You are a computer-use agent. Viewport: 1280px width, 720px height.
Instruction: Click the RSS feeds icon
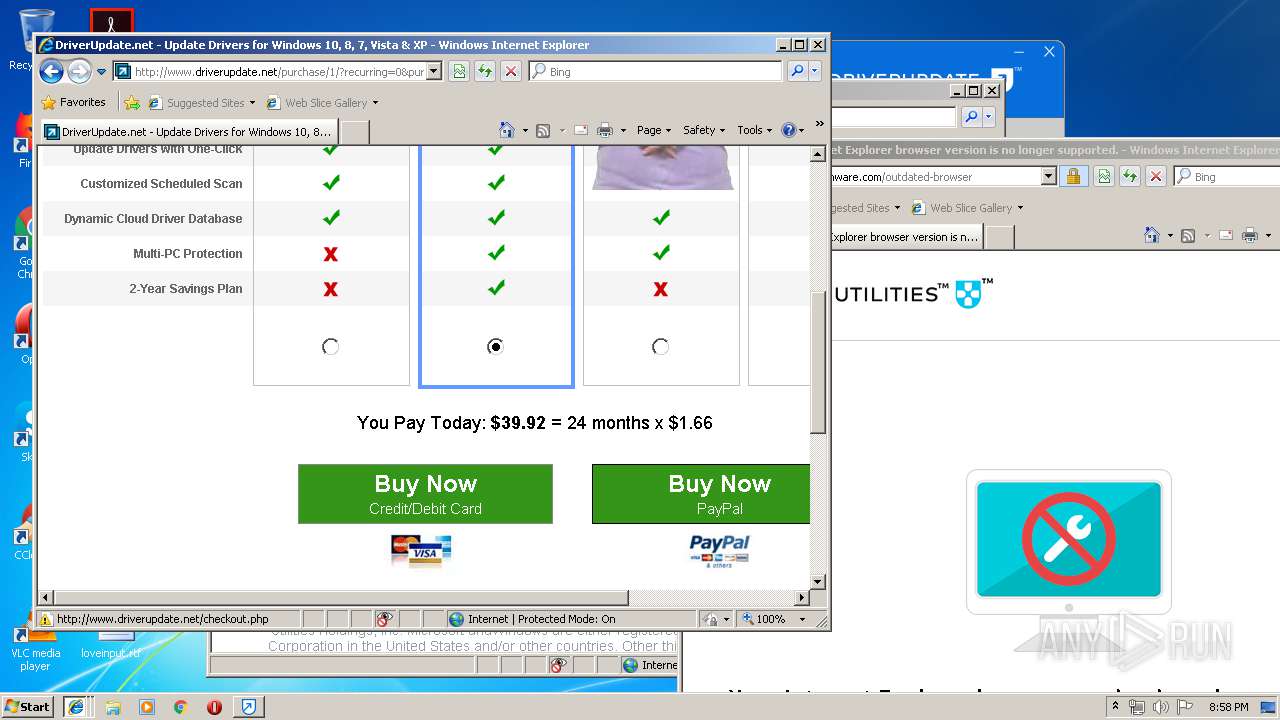pos(543,130)
